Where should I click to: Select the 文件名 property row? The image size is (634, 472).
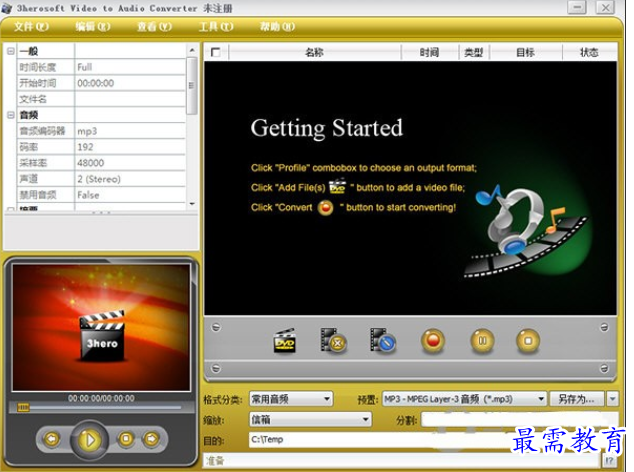101,99
